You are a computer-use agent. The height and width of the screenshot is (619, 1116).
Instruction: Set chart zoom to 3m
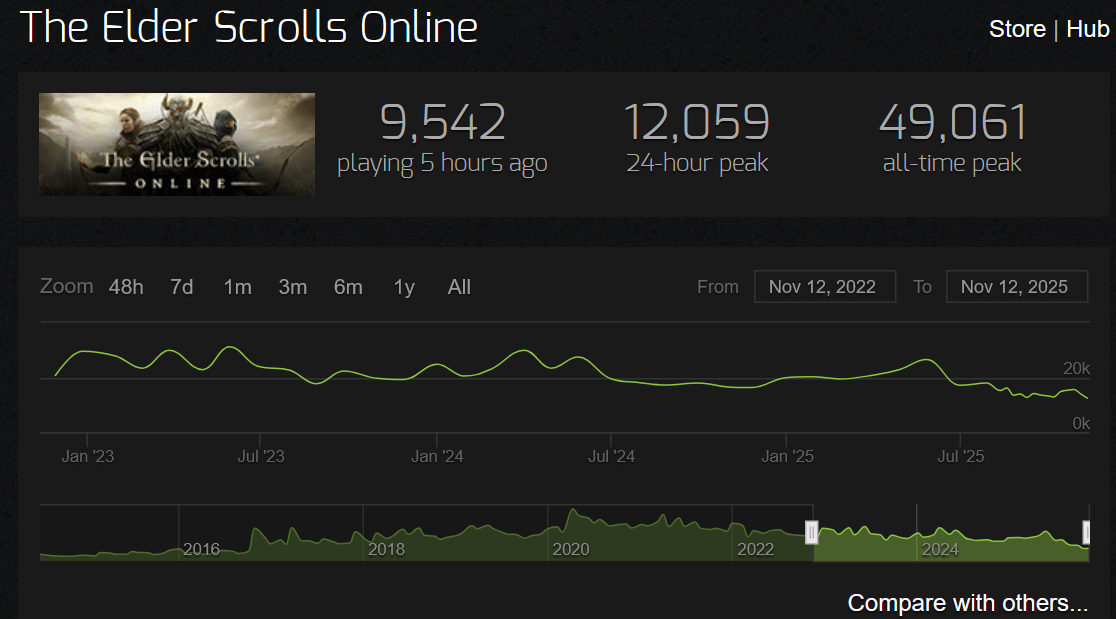293,287
